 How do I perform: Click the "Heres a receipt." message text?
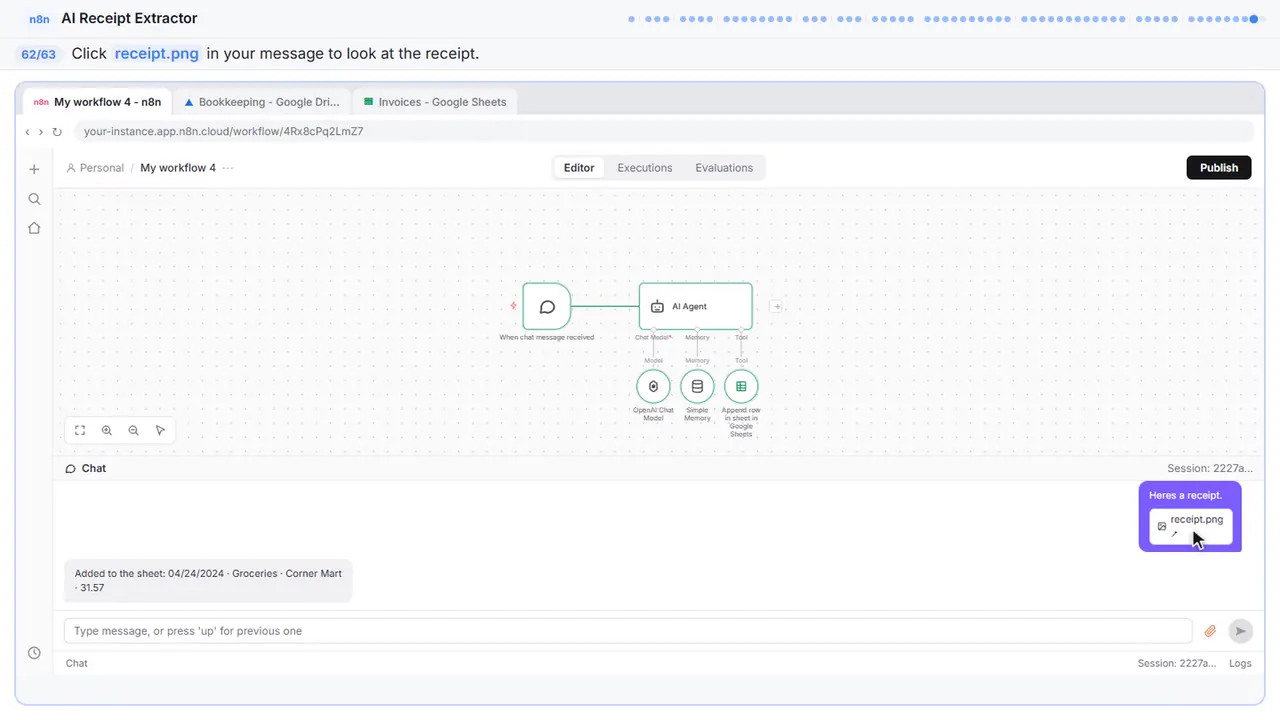click(x=1185, y=495)
